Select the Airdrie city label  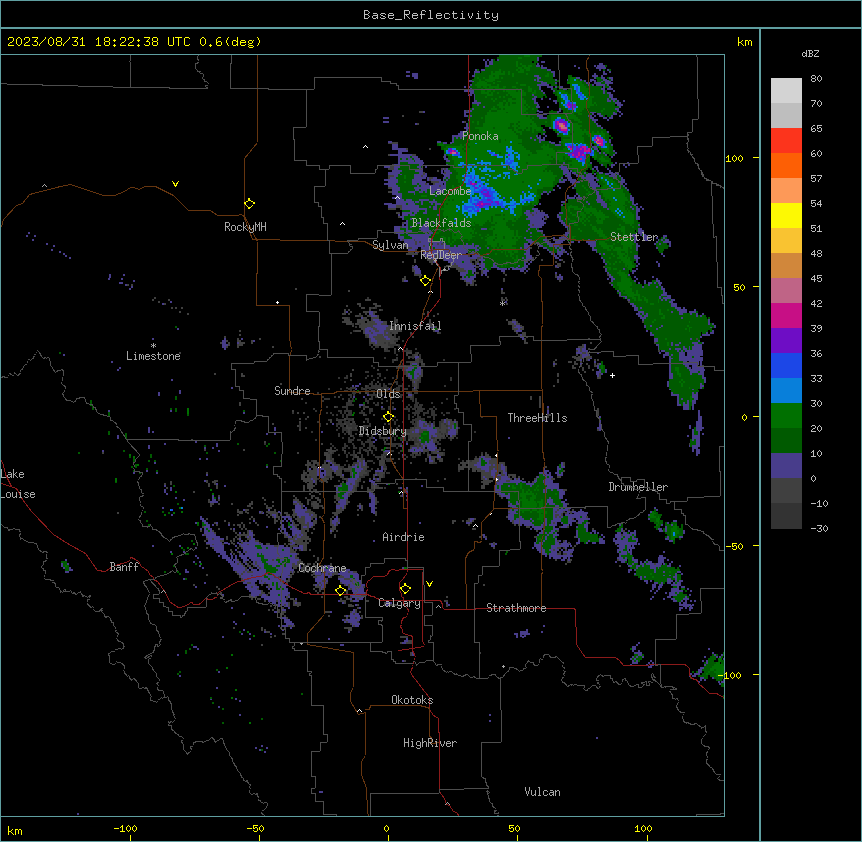coord(404,537)
